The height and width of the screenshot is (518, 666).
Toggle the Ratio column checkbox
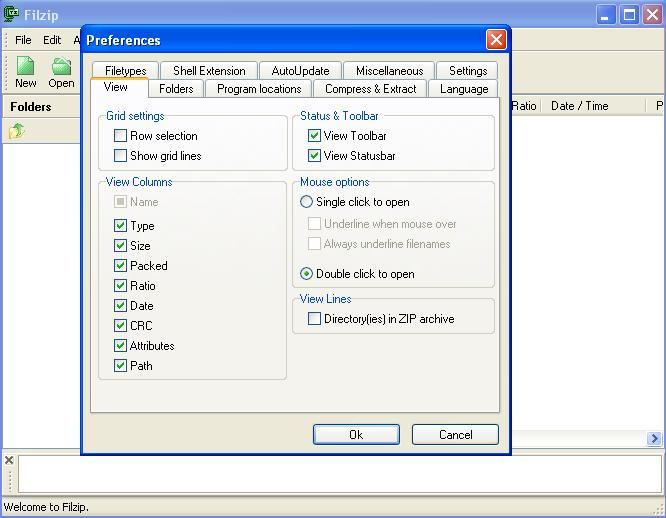[120, 285]
